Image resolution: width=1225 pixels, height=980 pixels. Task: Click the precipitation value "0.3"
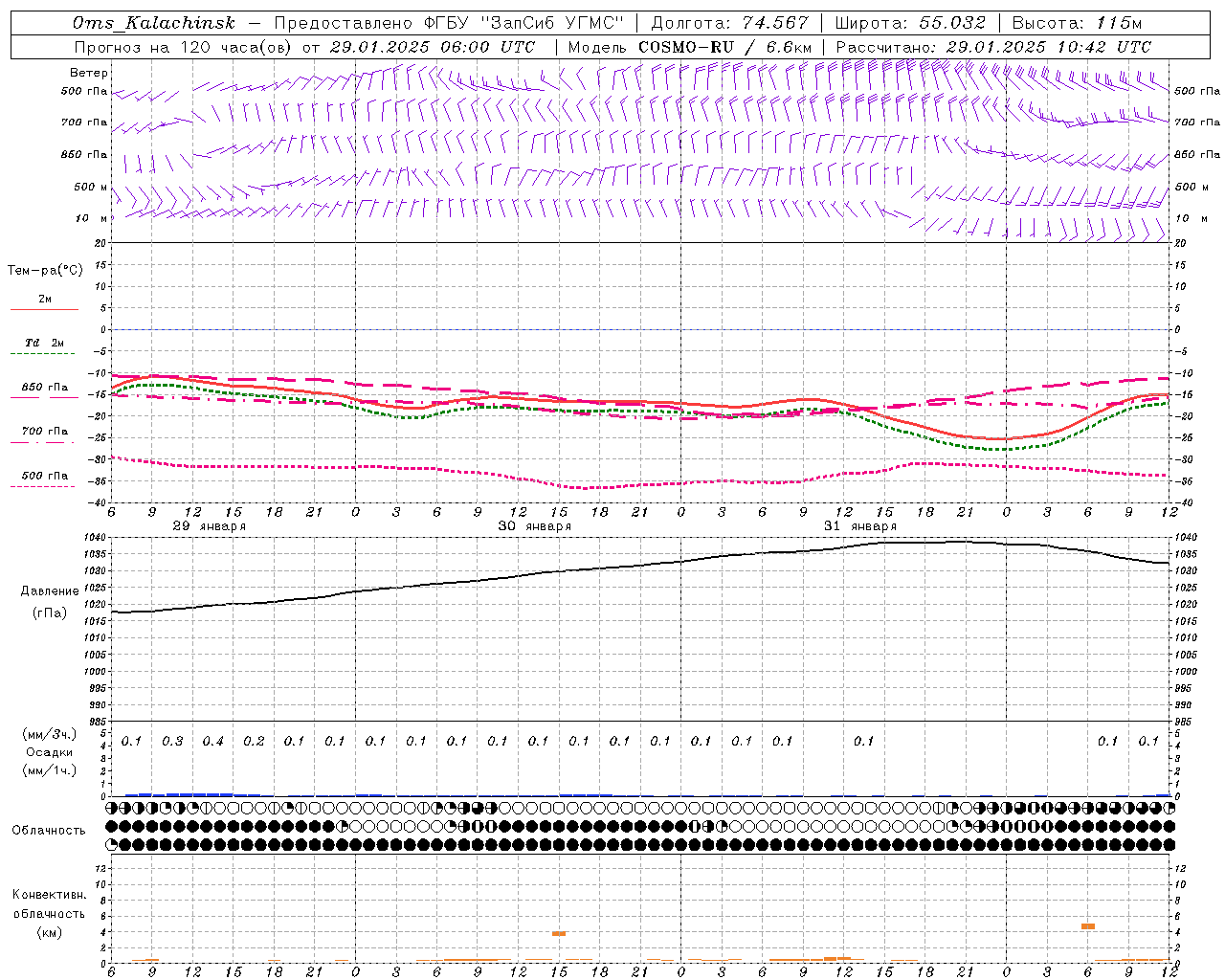(172, 741)
